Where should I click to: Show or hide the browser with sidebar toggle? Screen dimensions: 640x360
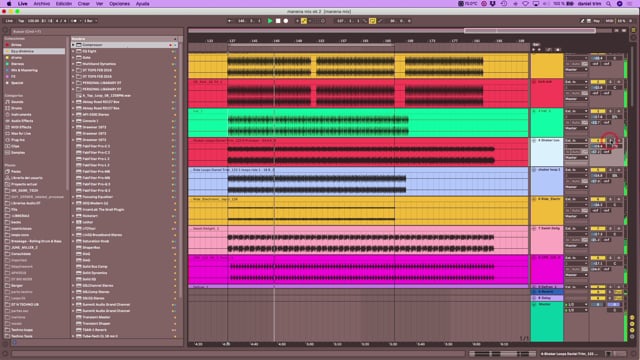(x=6, y=31)
